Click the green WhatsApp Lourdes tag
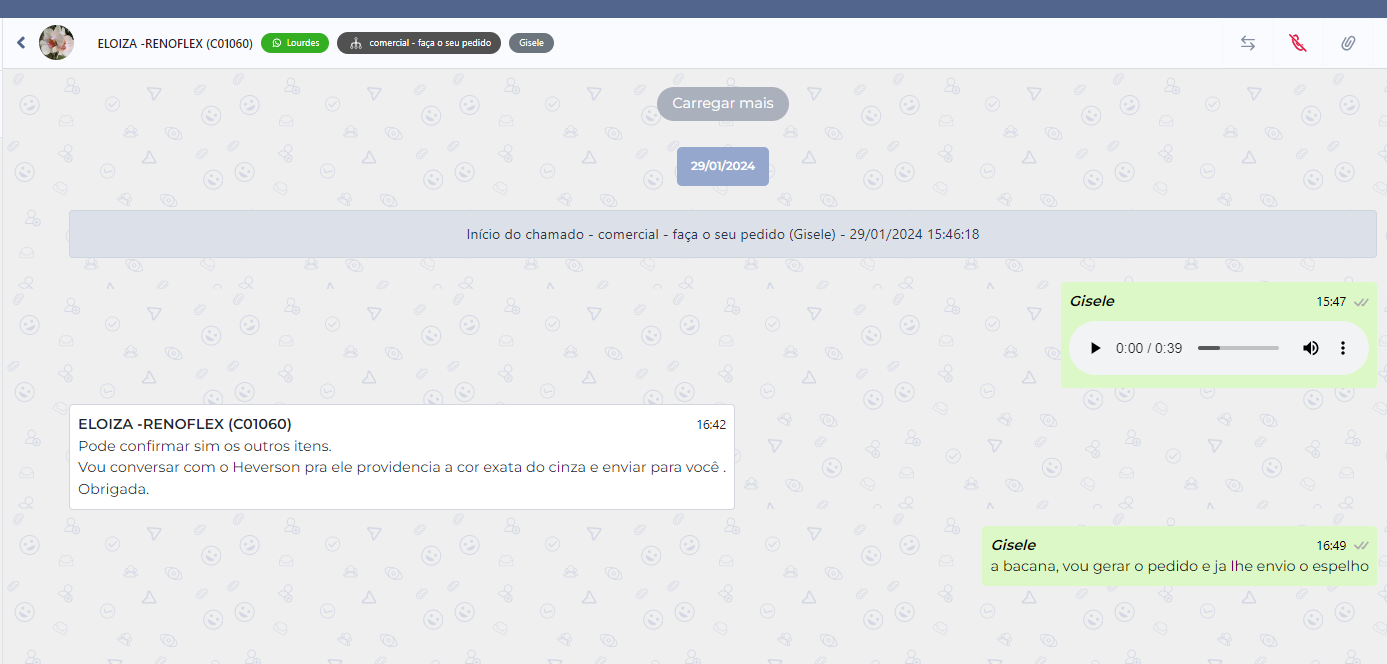Viewport: 1387px width, 664px height. [x=295, y=43]
